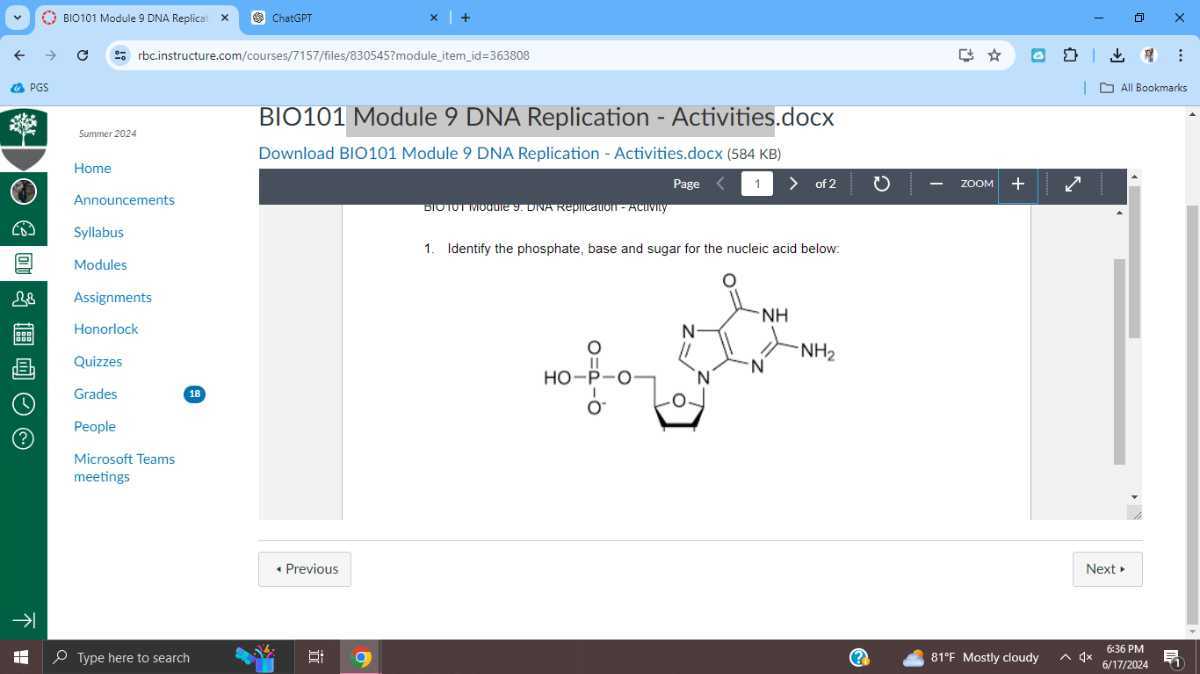Screen dimensions: 1200x674
Task: Download BIO101 Module 9 DNA Replication file
Action: click(x=490, y=153)
